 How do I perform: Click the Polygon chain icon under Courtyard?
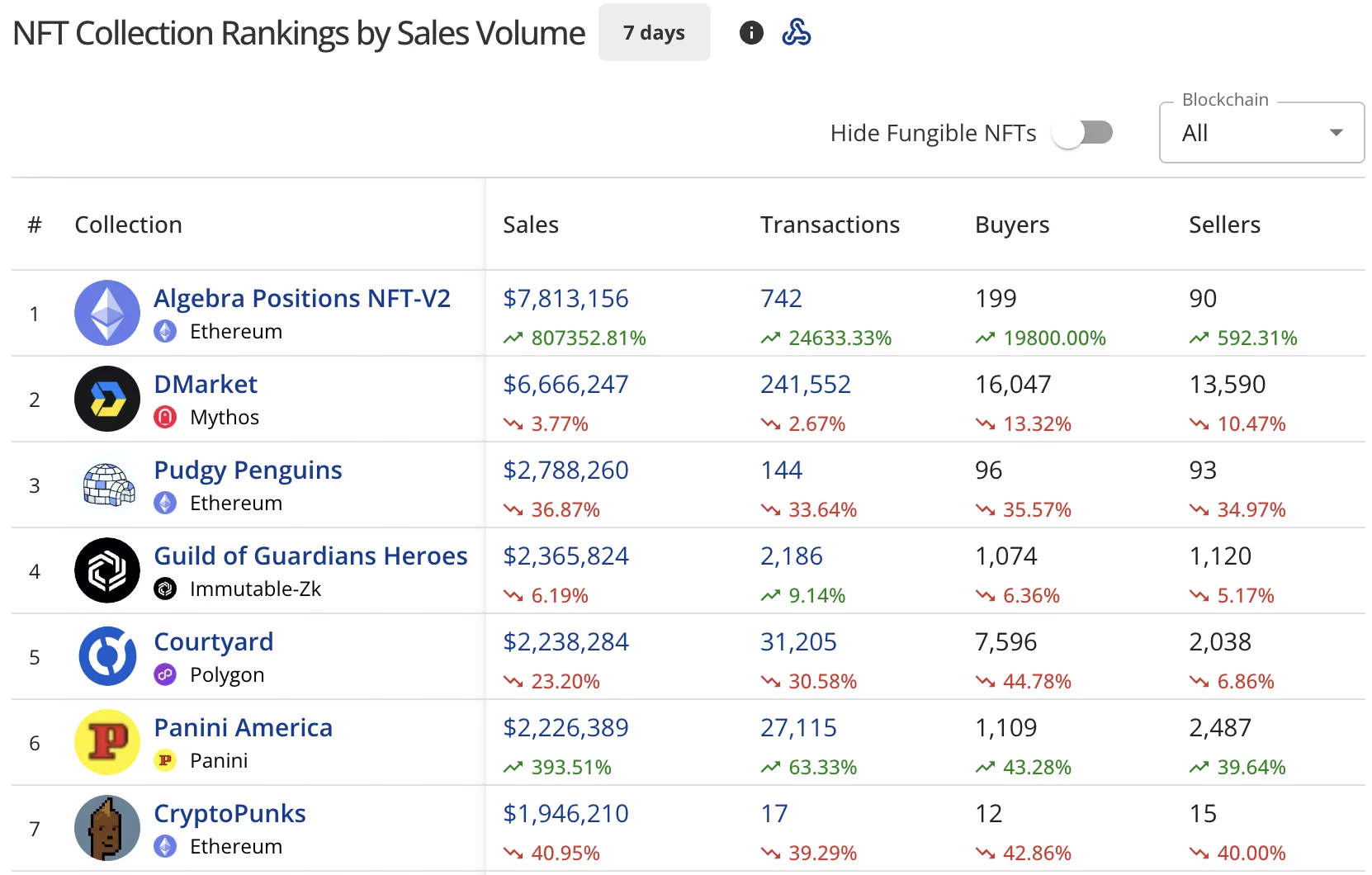(164, 674)
